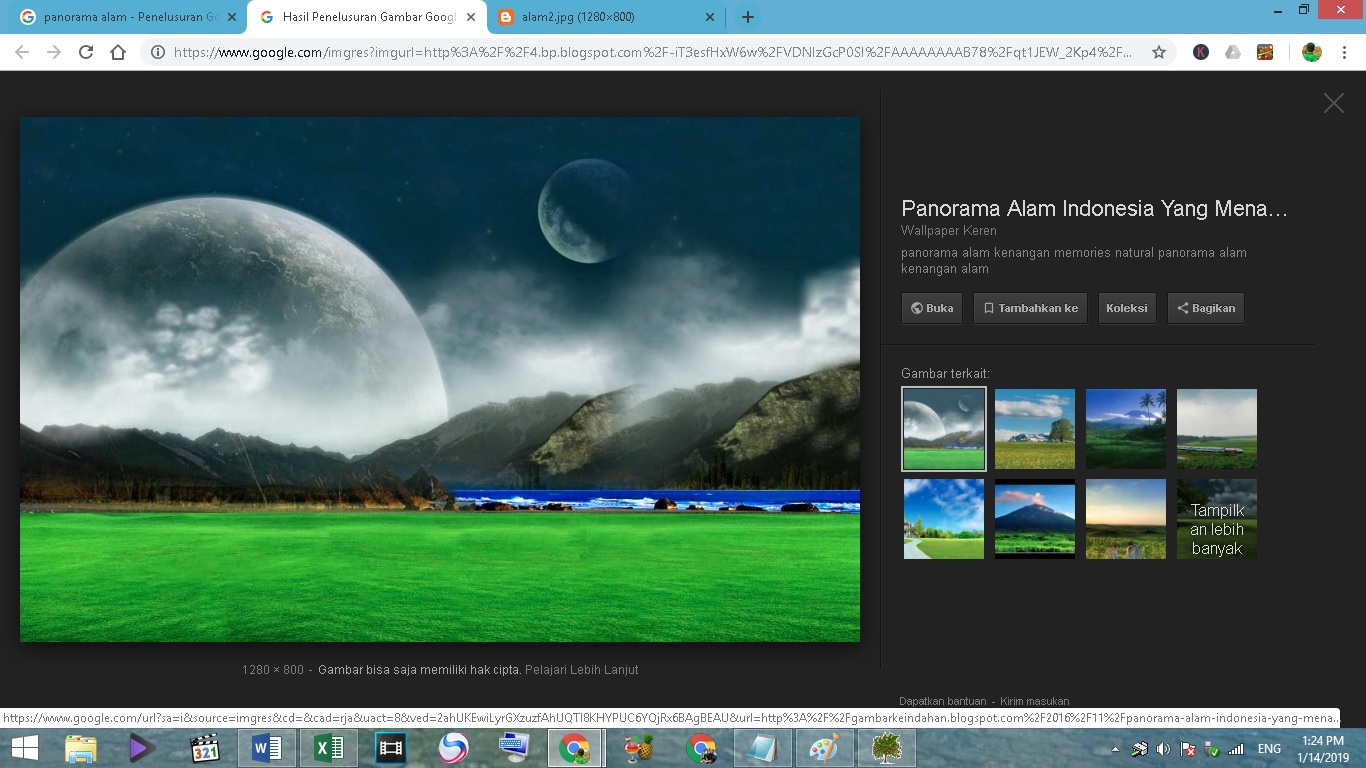Select the blue sky green park thumbnail
Image resolution: width=1366 pixels, height=768 pixels.
(944, 519)
